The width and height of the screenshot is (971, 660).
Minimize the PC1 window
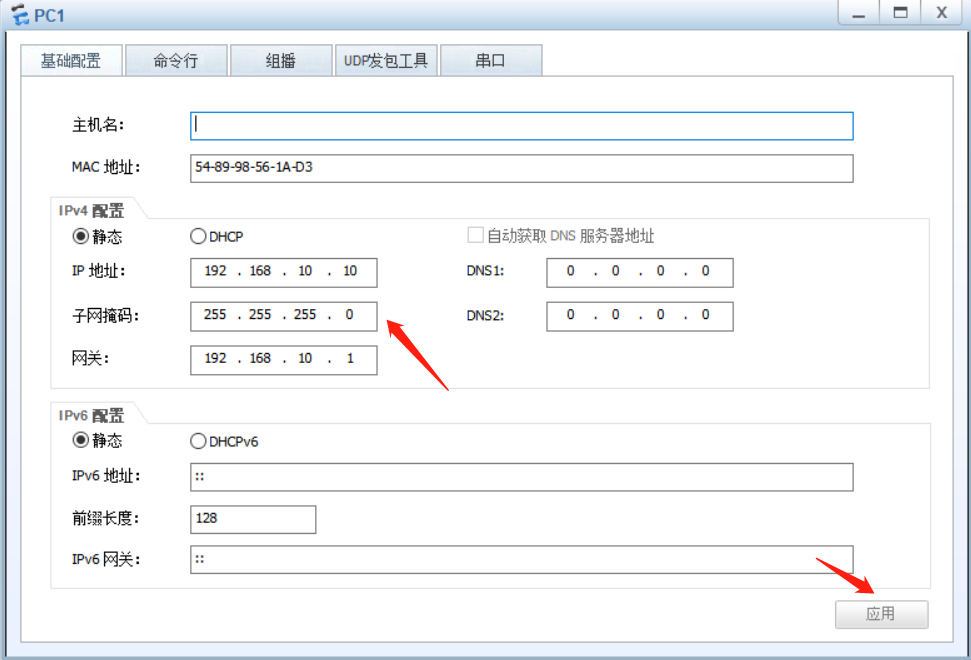click(858, 12)
